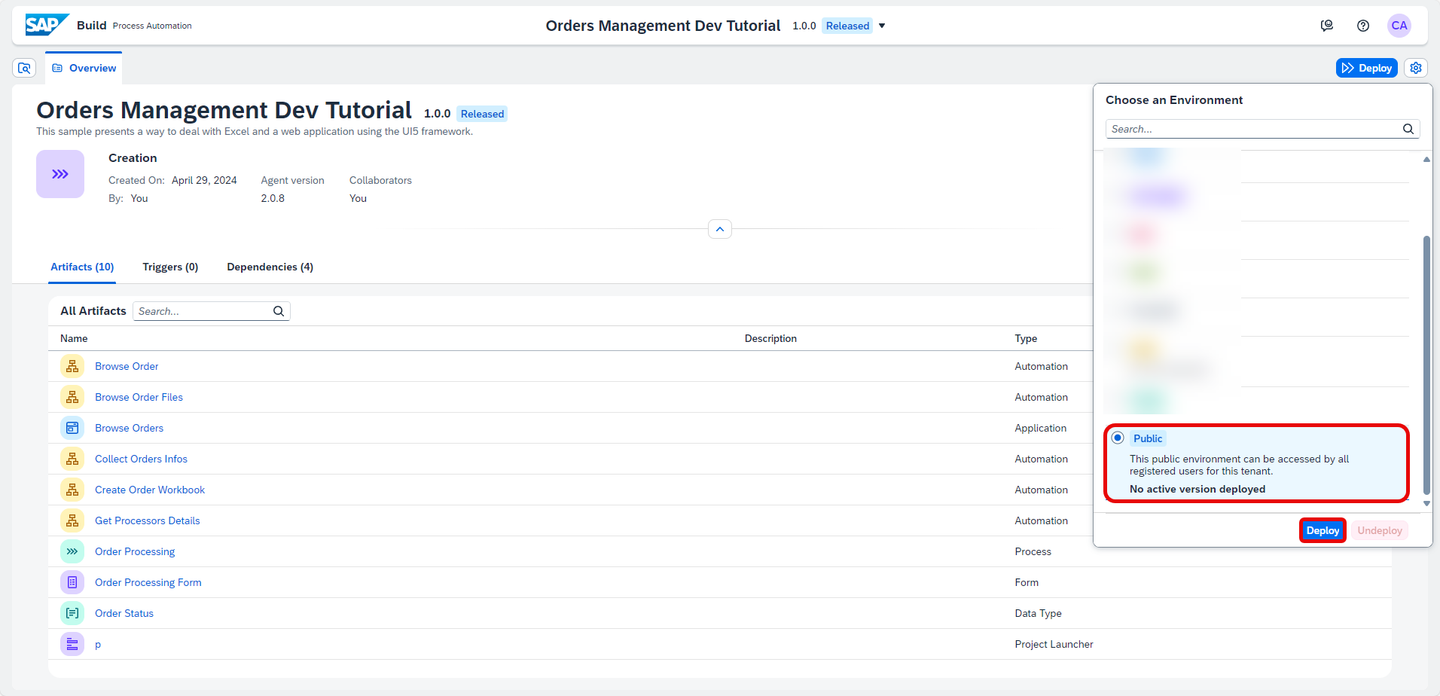Click the Undeploy button
This screenshot has width=1440, height=696.
(1380, 531)
